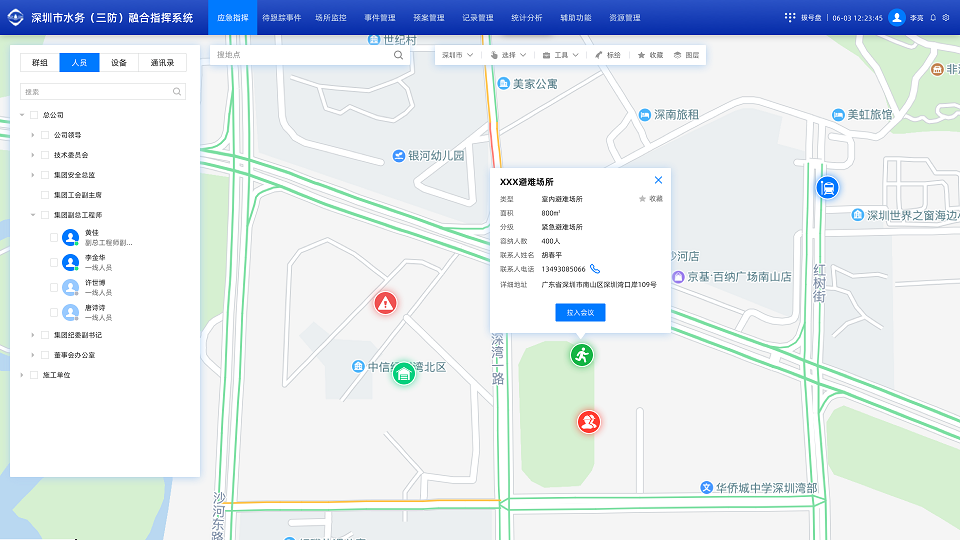Click the green warehouse marker on map
This screenshot has height=540, width=960.
point(403,374)
